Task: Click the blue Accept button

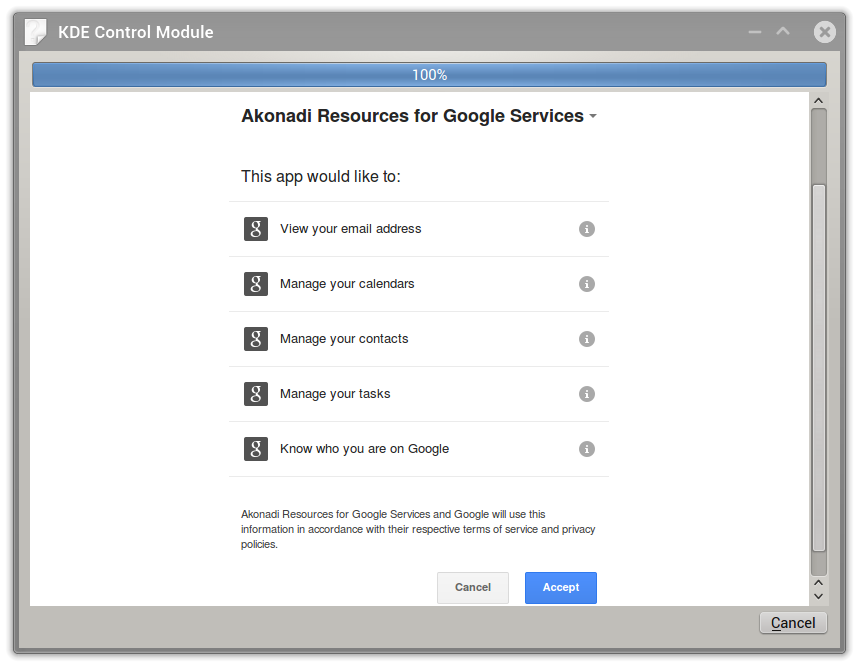Action: 560,588
